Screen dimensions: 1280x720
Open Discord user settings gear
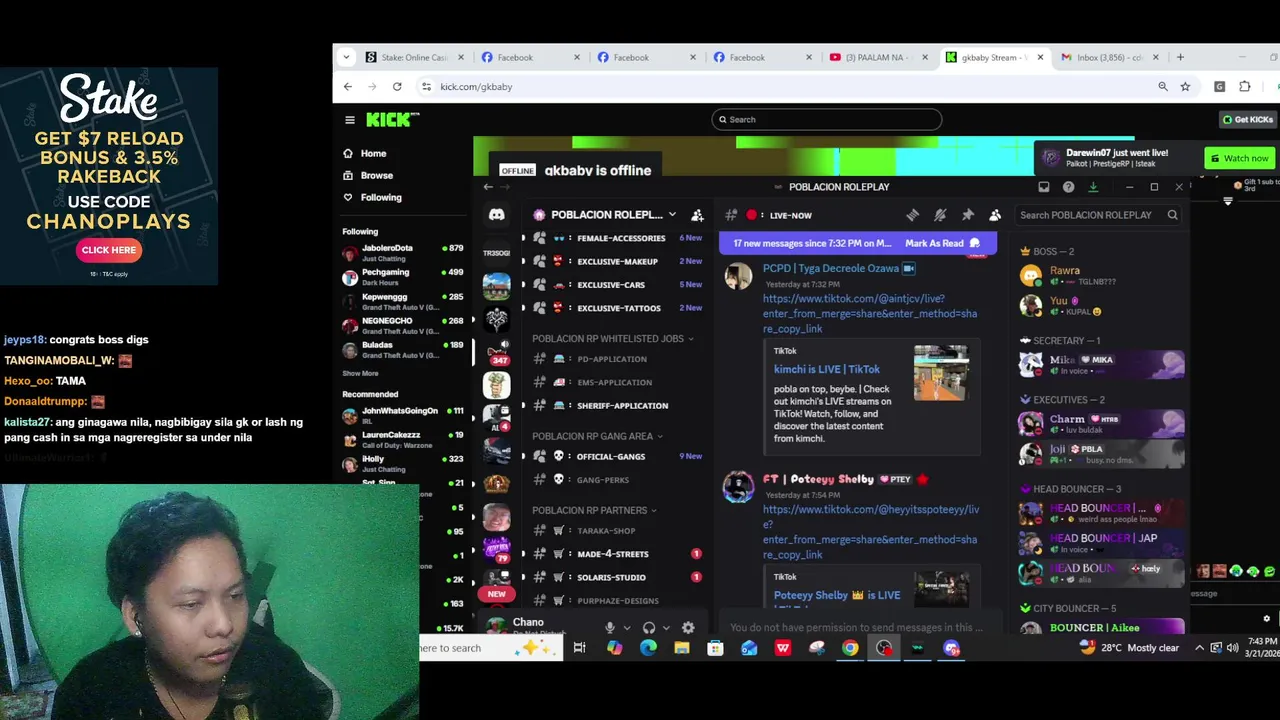tap(688, 628)
